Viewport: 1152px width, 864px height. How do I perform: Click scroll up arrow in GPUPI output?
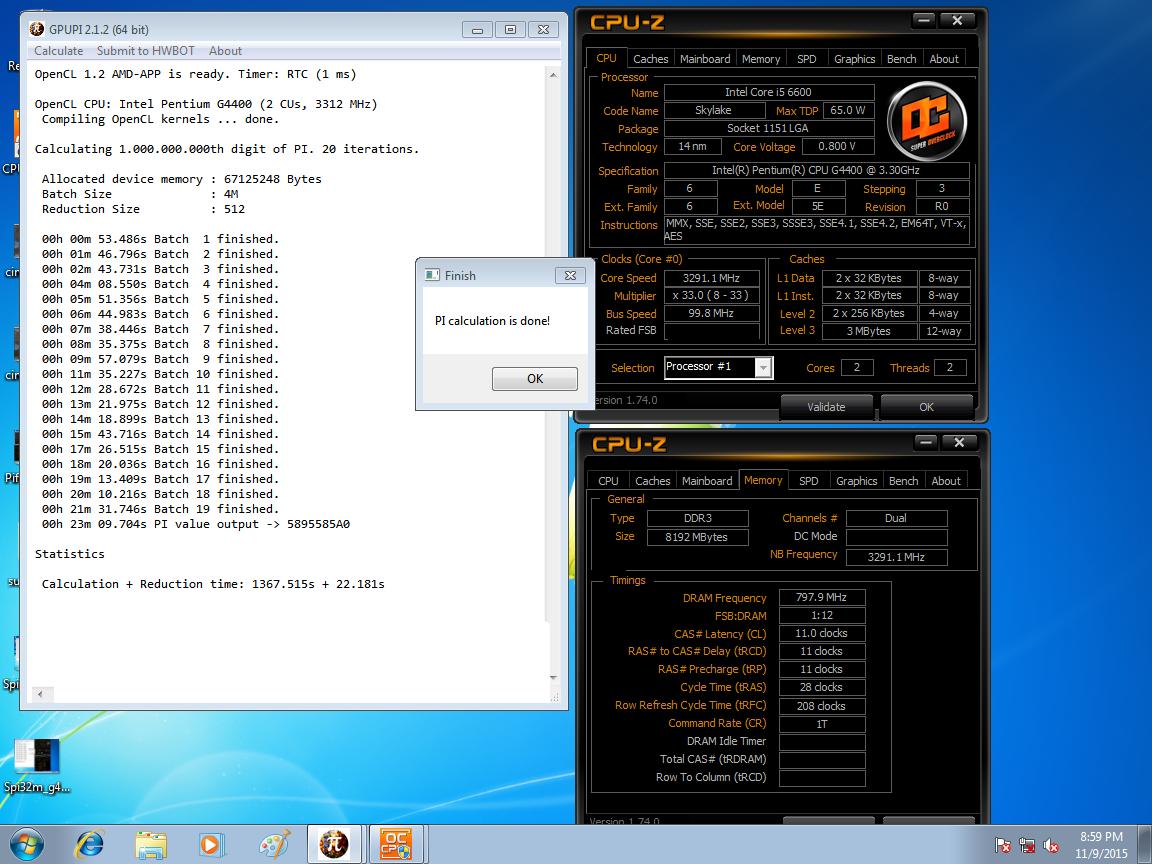pos(553,75)
